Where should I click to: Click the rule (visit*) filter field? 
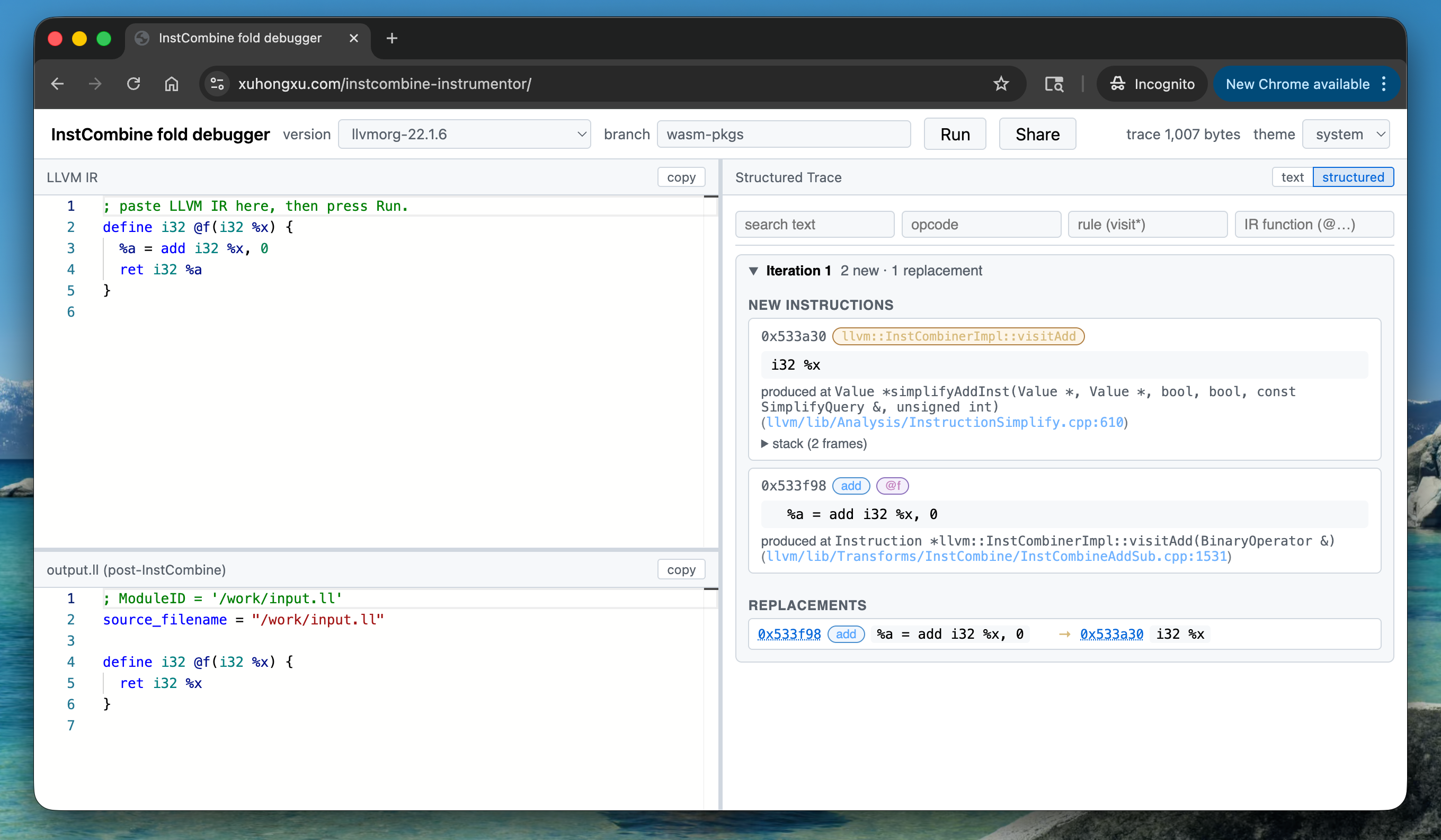point(1147,224)
